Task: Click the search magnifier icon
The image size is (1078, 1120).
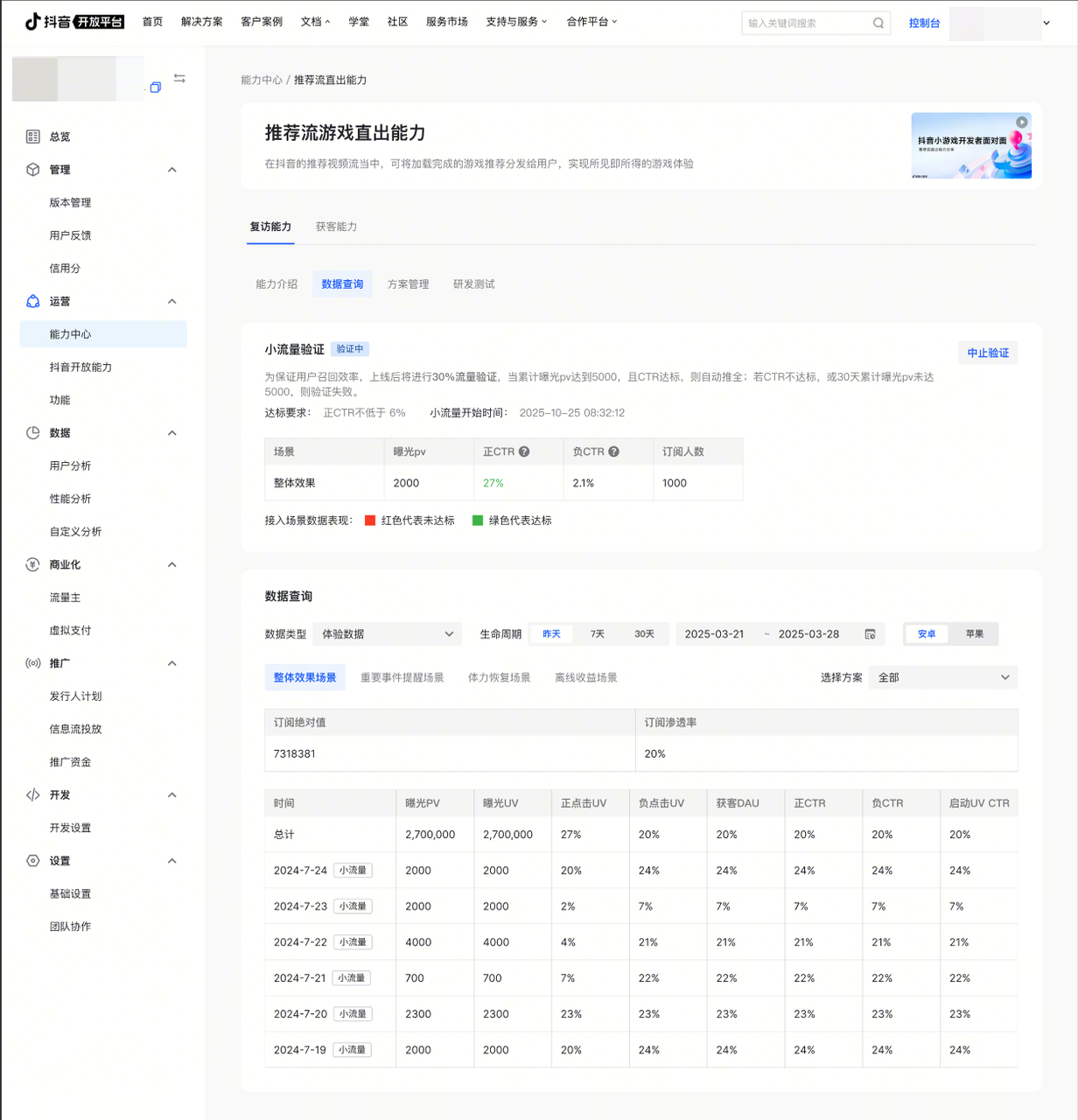Action: (x=878, y=24)
